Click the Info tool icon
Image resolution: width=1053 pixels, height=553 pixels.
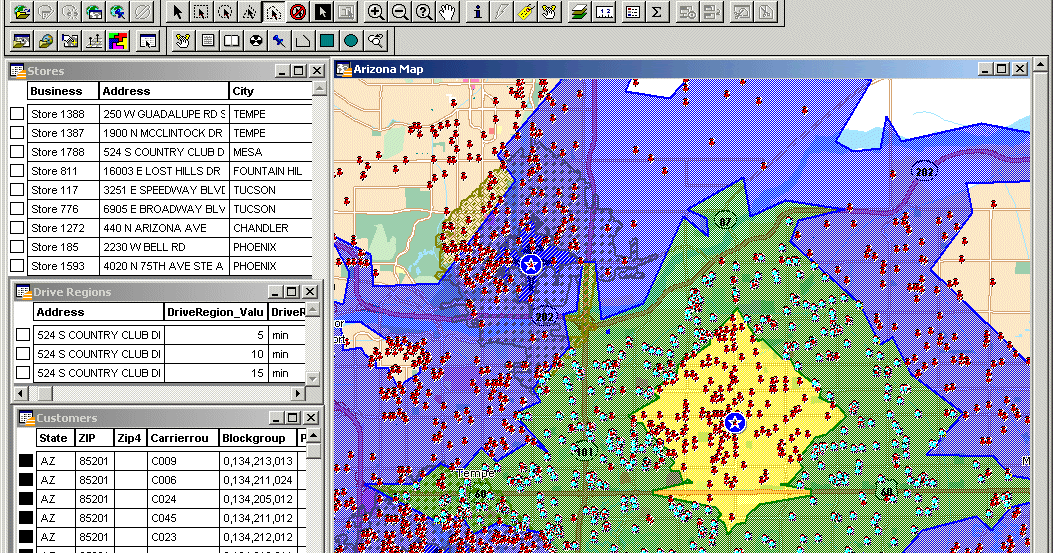pyautogui.click(x=478, y=12)
